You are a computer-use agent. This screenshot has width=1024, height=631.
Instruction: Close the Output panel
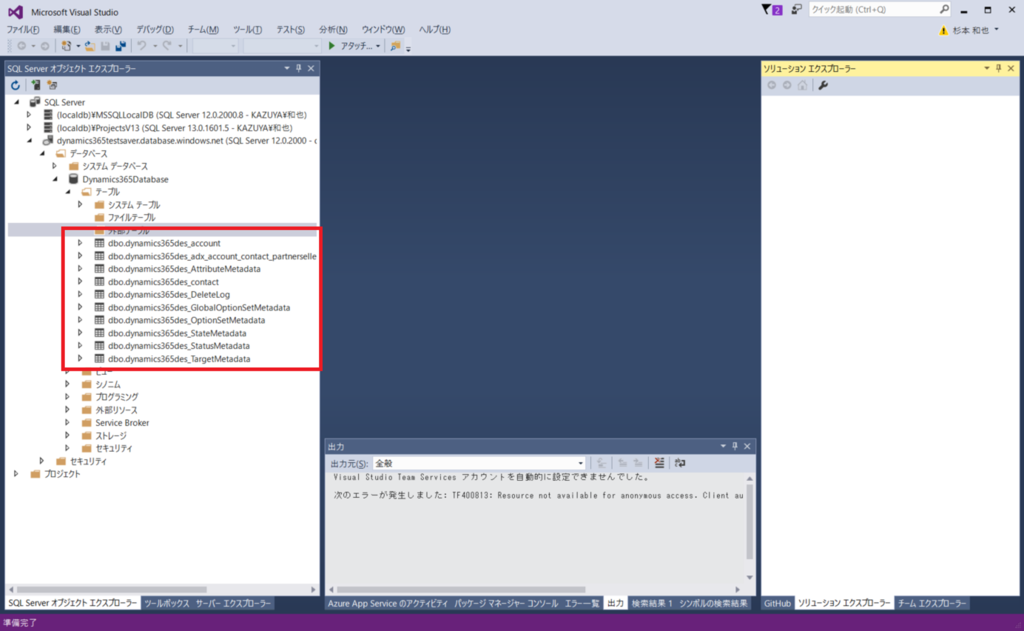click(x=748, y=446)
